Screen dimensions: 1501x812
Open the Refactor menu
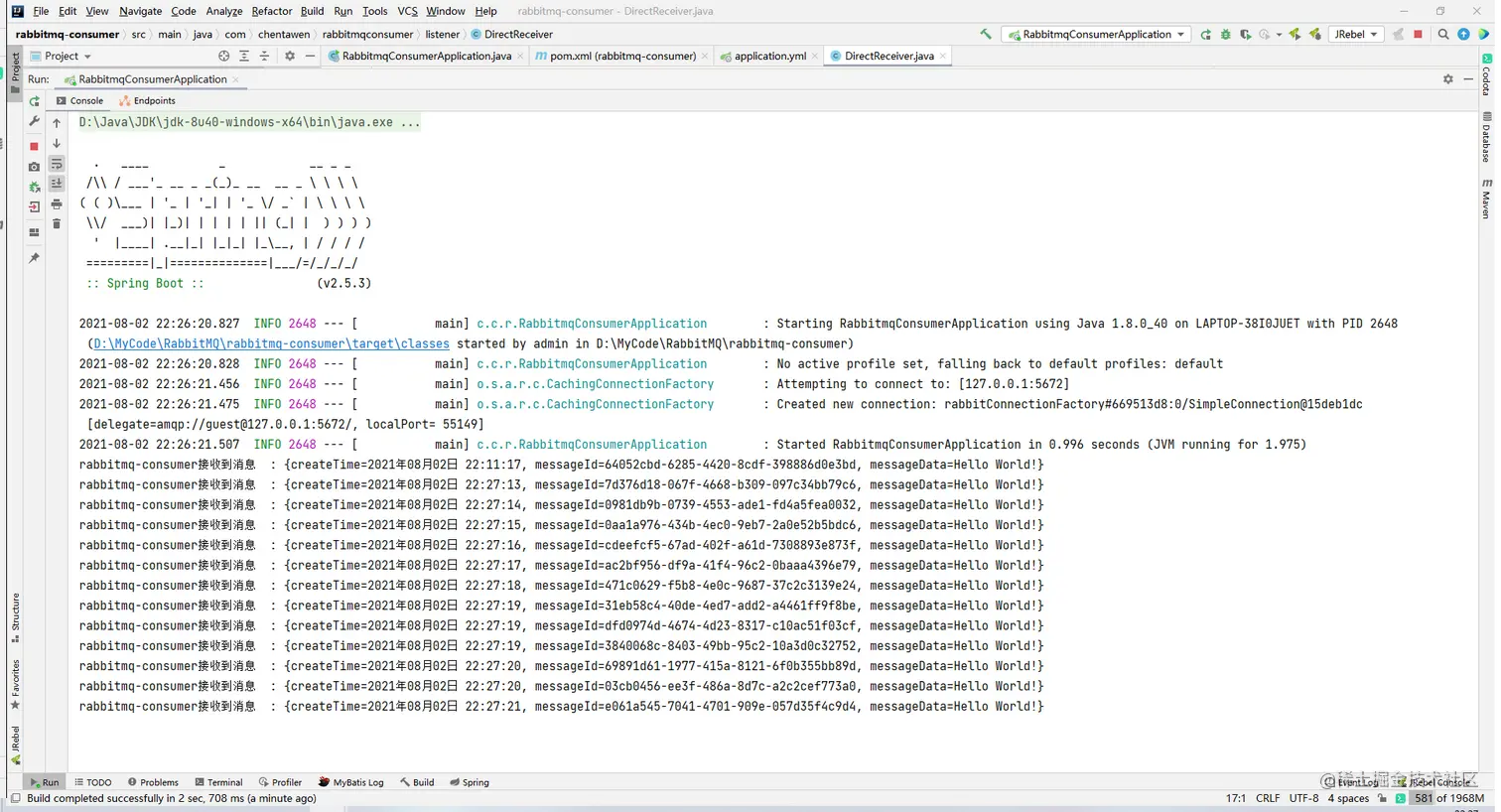[271, 11]
